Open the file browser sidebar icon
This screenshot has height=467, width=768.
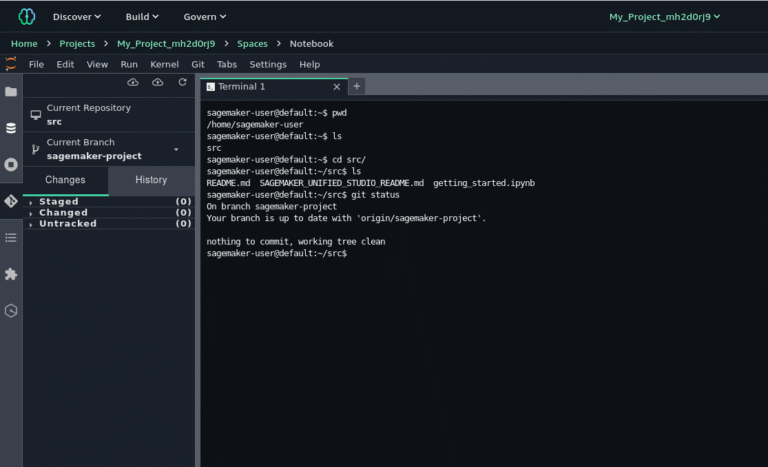click(11, 92)
